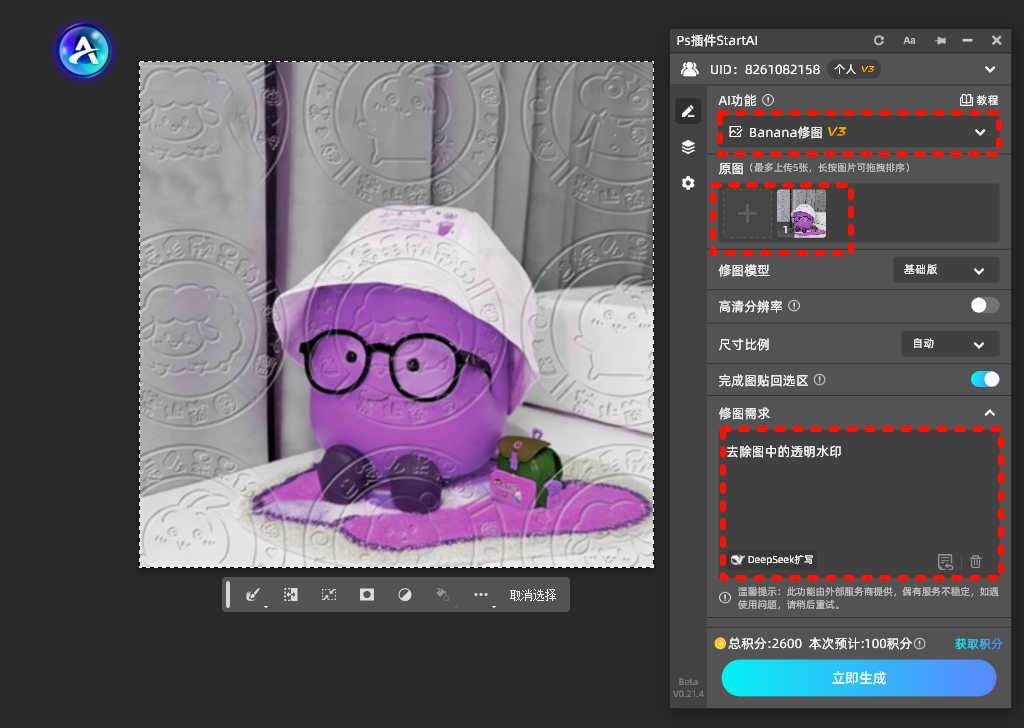Collapse the 修图需求 section
This screenshot has height=728, width=1024.
[989, 413]
